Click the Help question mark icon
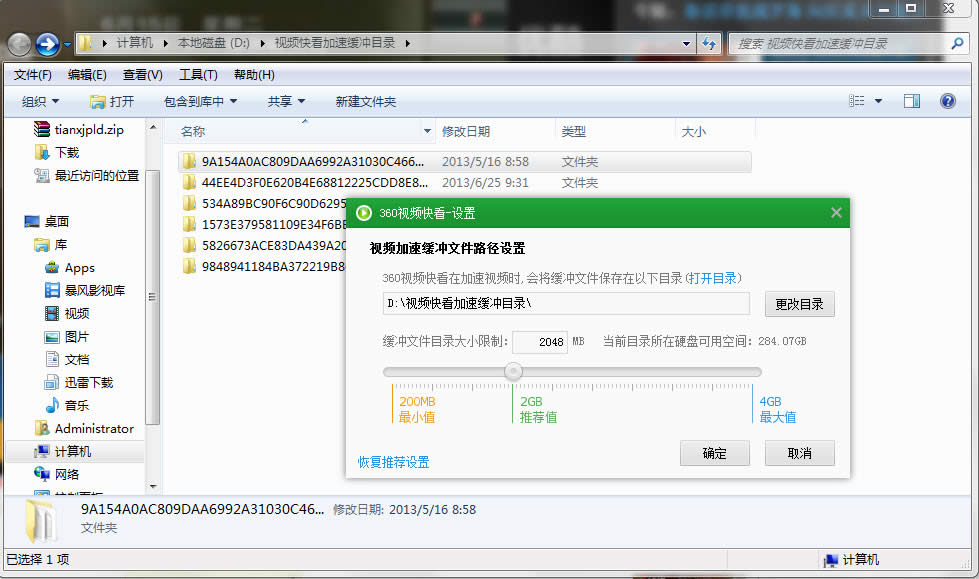 pos(946,100)
